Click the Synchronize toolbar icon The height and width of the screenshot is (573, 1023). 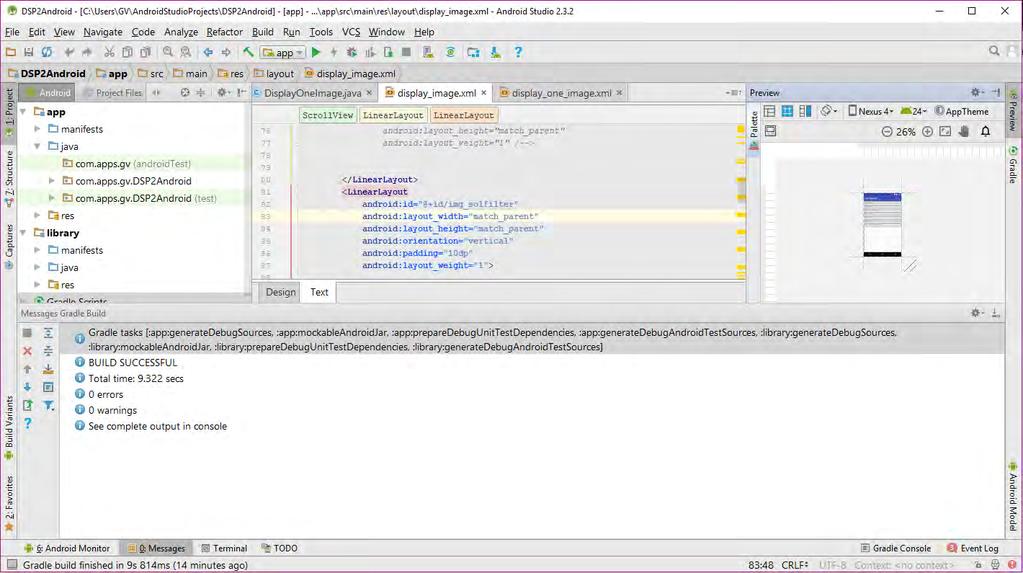47,52
